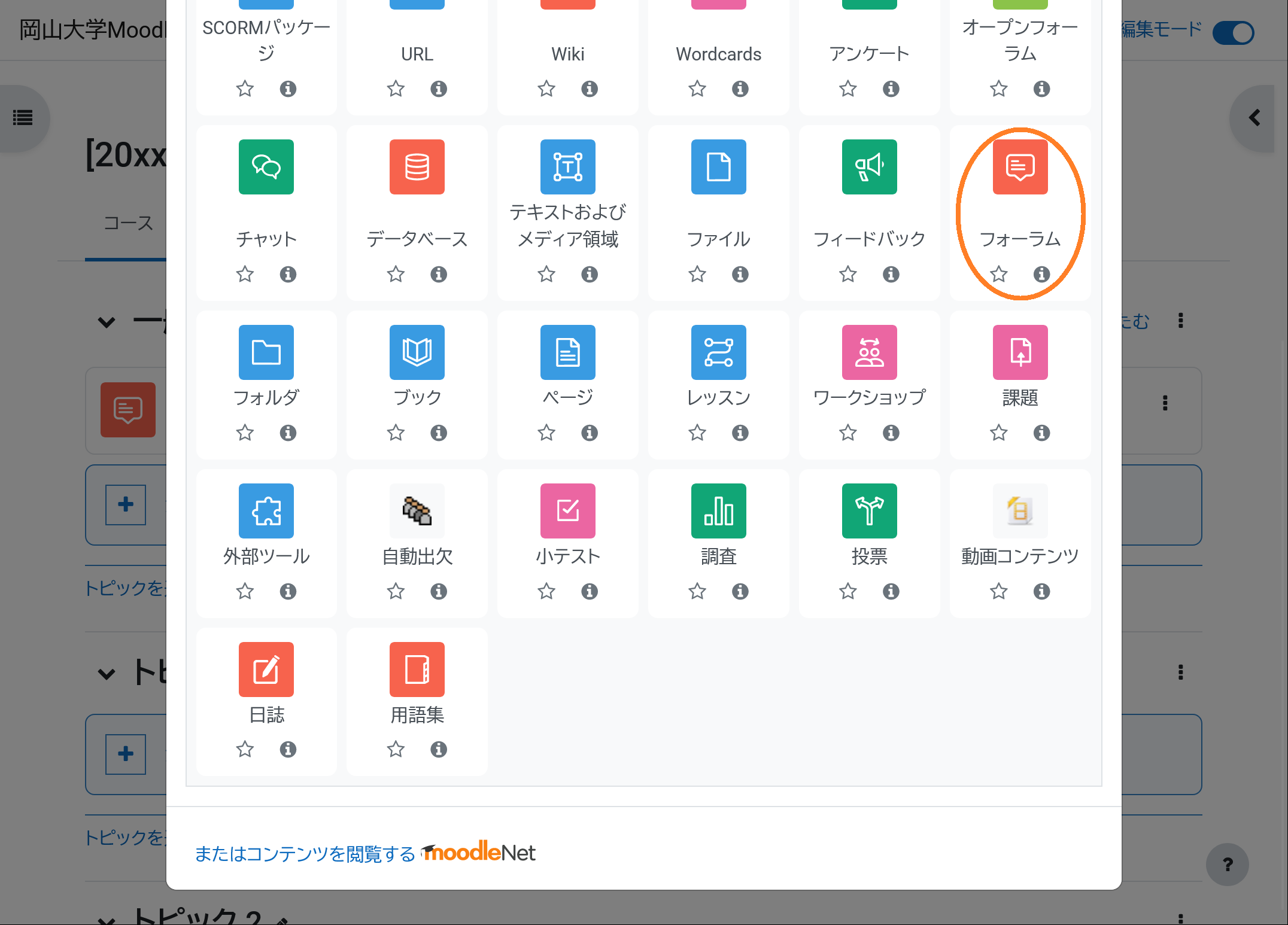This screenshot has height=925, width=1288.
Task: Pick the ファイル (File) resource icon
Action: pyautogui.click(x=719, y=167)
